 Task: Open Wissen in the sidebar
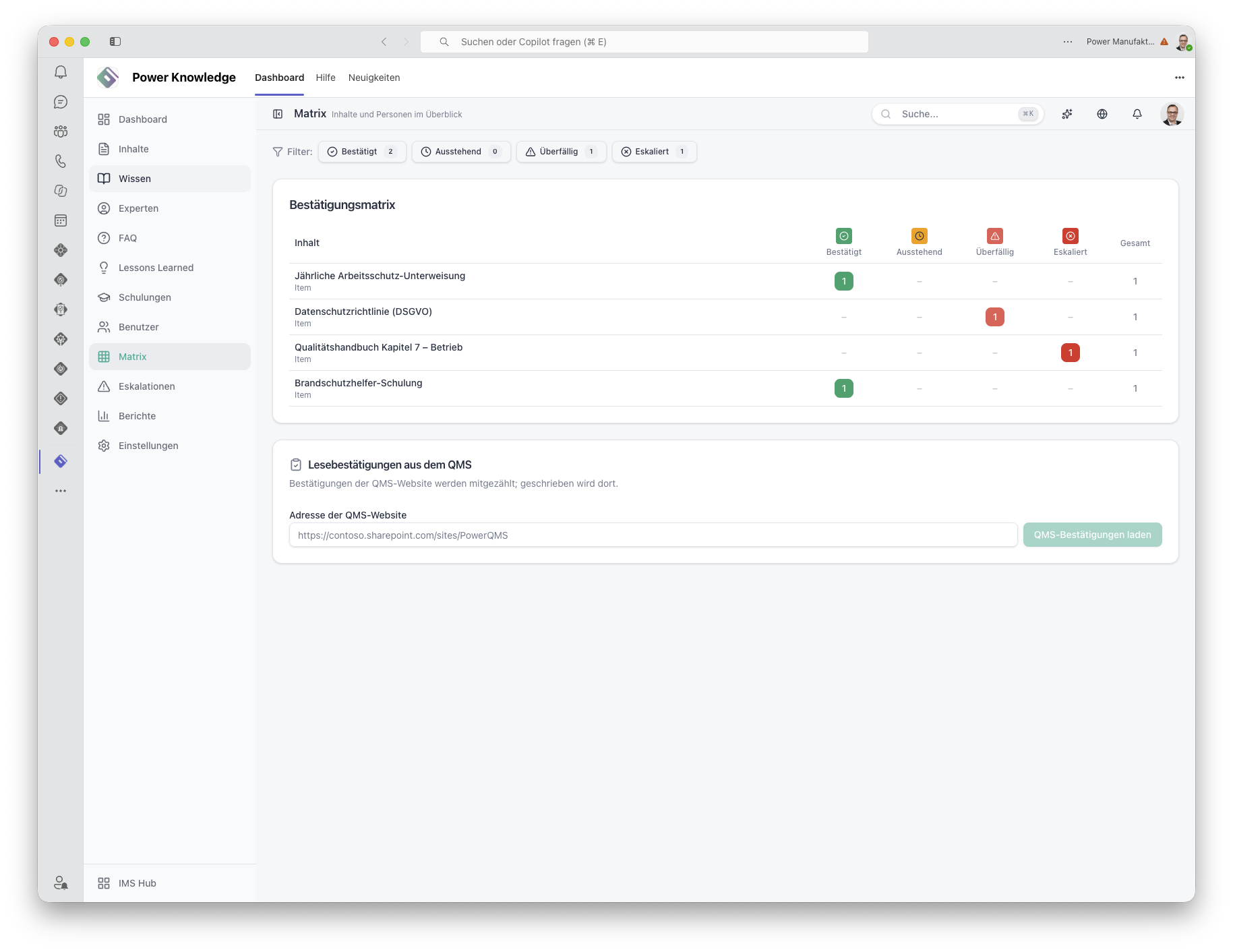coord(170,179)
